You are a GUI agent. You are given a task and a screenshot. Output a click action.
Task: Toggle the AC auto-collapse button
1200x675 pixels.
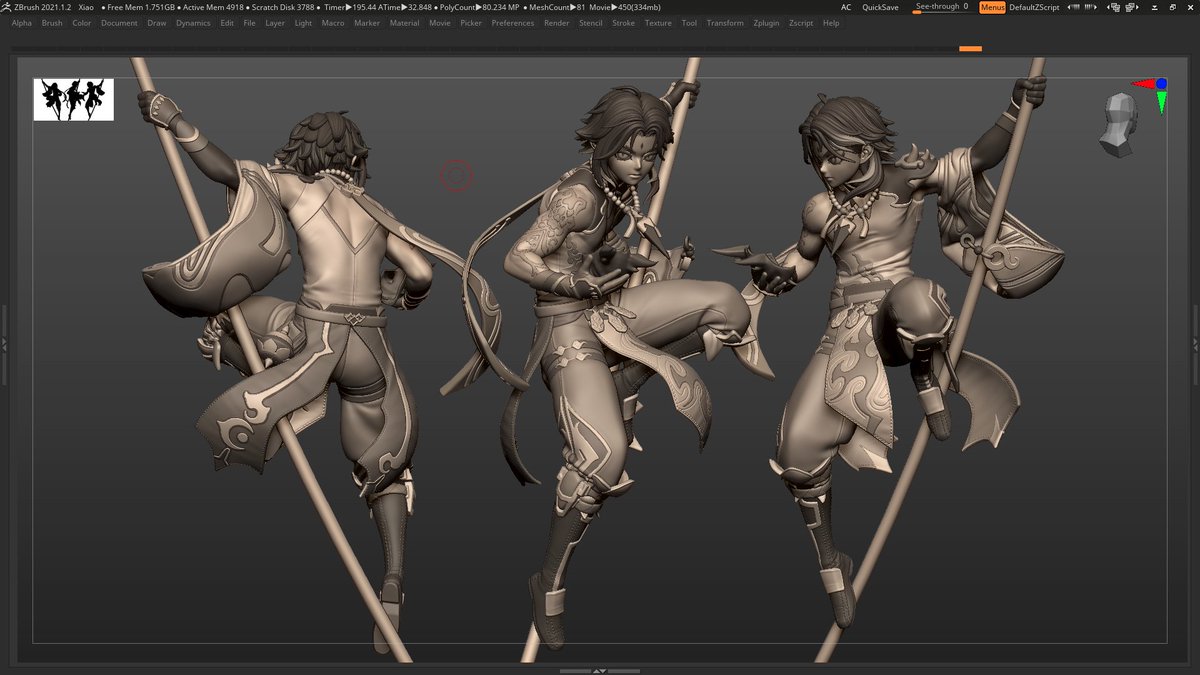coord(846,7)
